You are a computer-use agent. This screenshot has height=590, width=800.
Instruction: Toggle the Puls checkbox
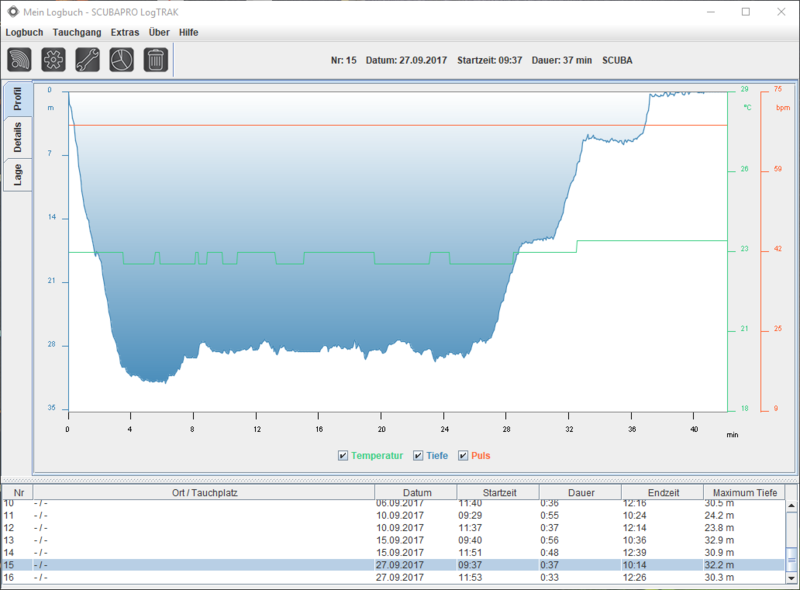463,456
